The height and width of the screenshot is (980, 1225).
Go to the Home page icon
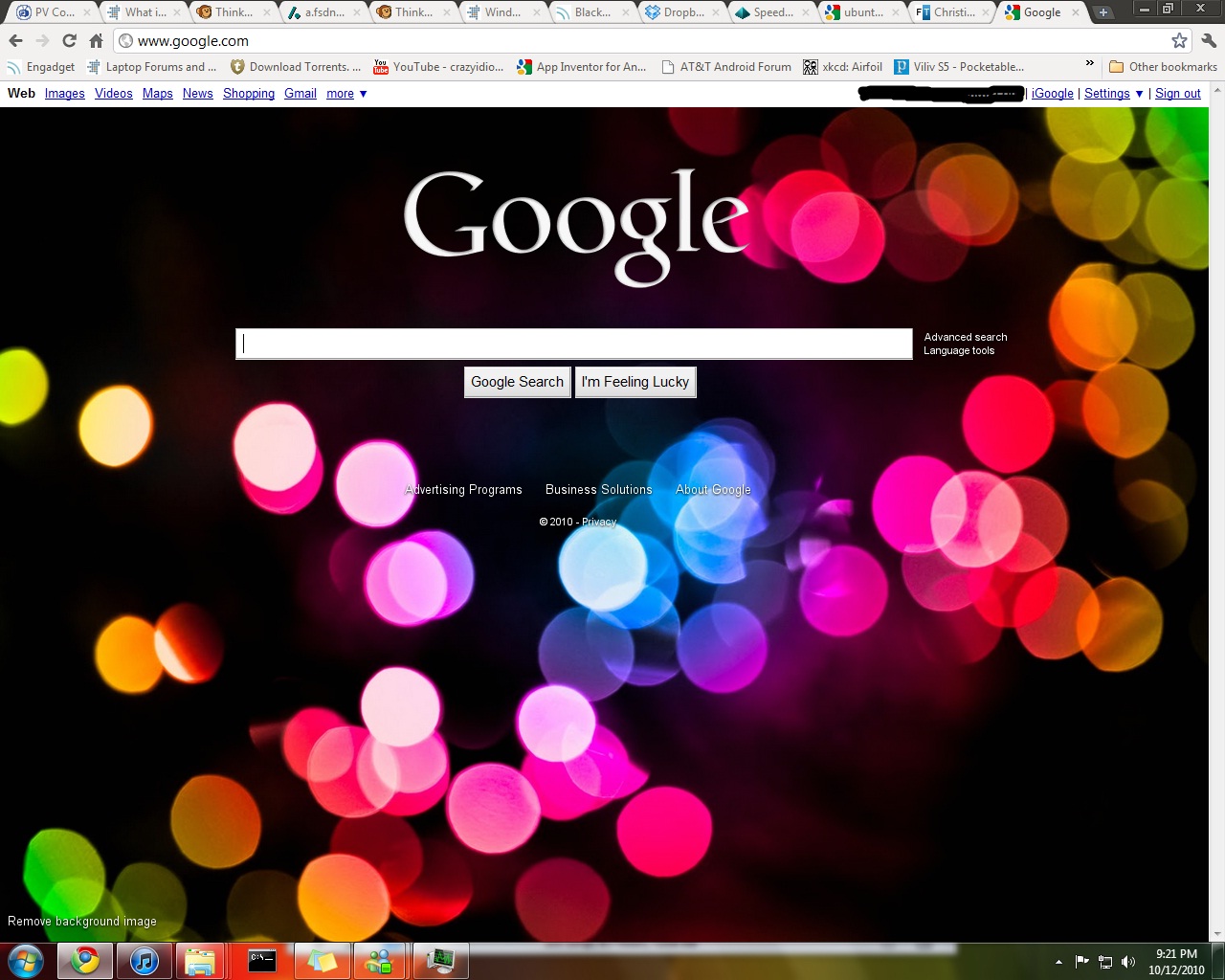tap(96, 40)
